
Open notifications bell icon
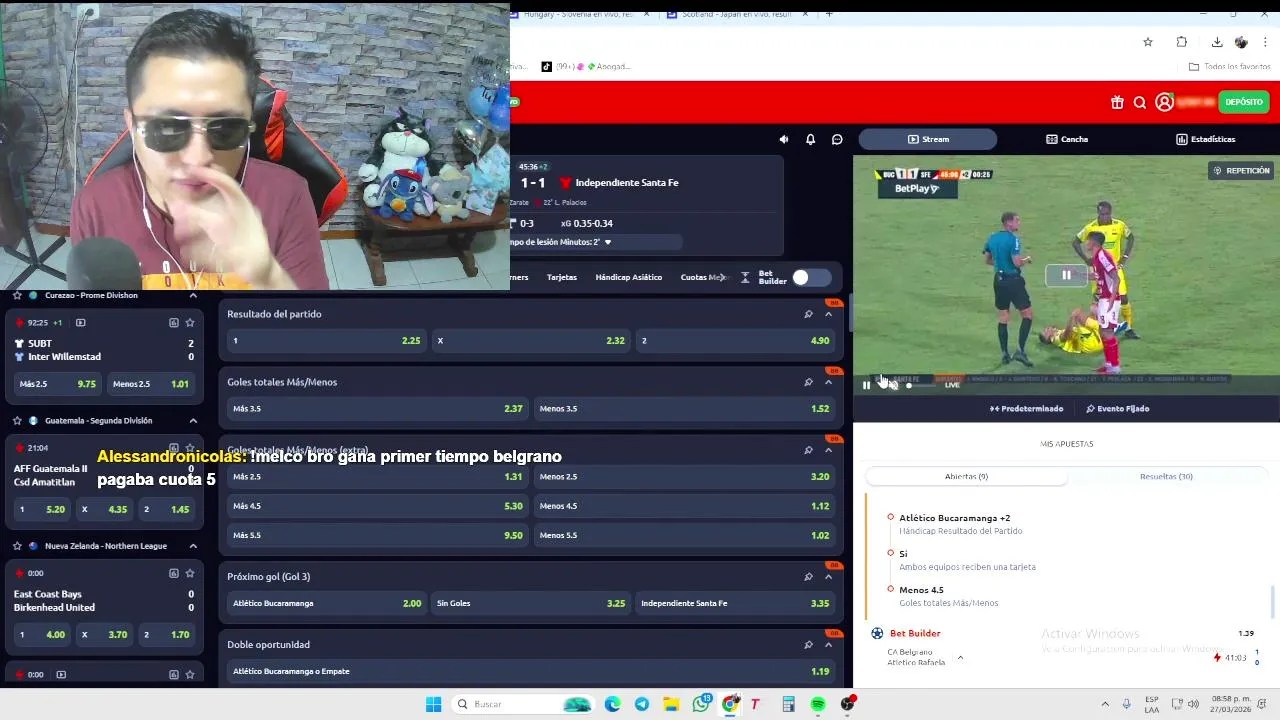[x=810, y=139]
